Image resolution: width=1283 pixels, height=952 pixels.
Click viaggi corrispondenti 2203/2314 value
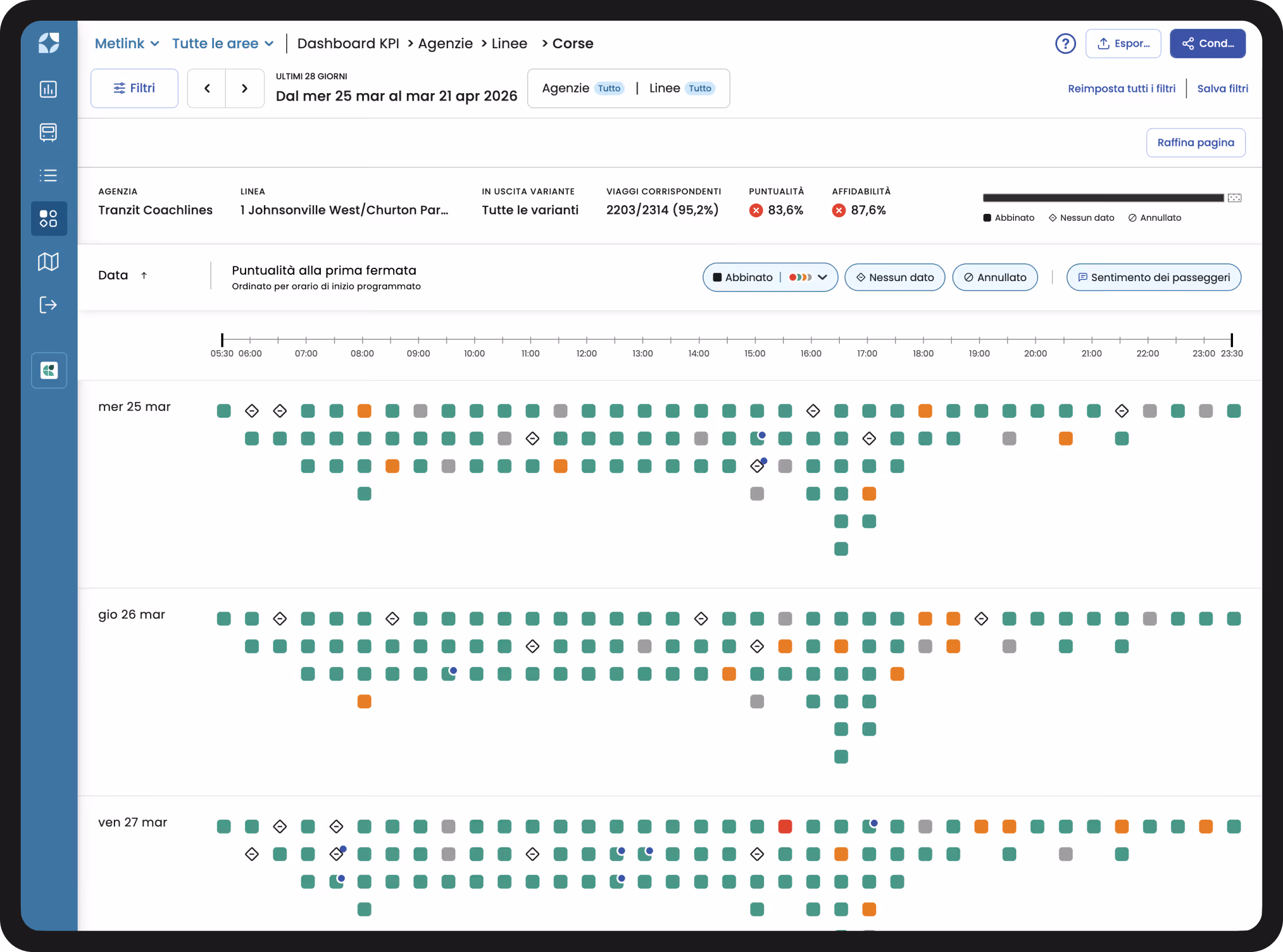coord(663,210)
